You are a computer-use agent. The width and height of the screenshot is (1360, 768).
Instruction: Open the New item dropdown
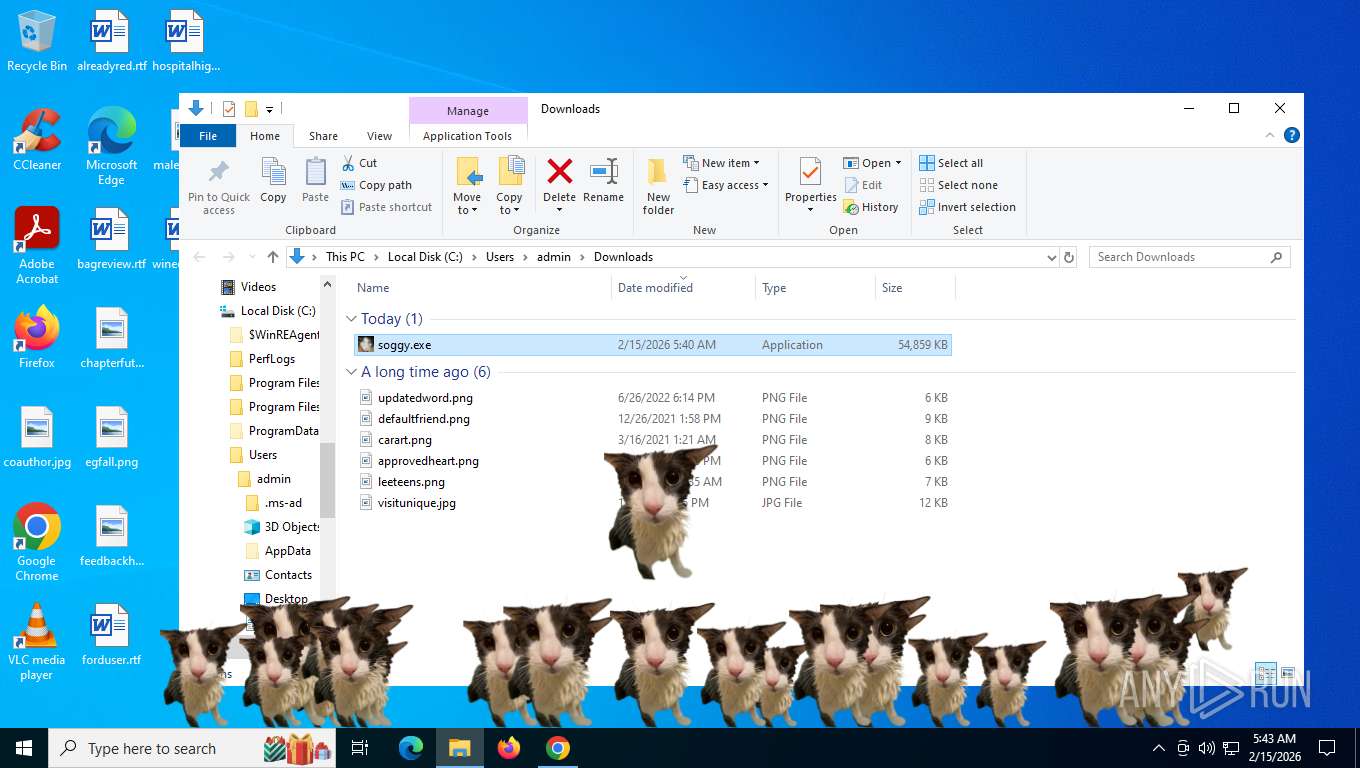722,163
